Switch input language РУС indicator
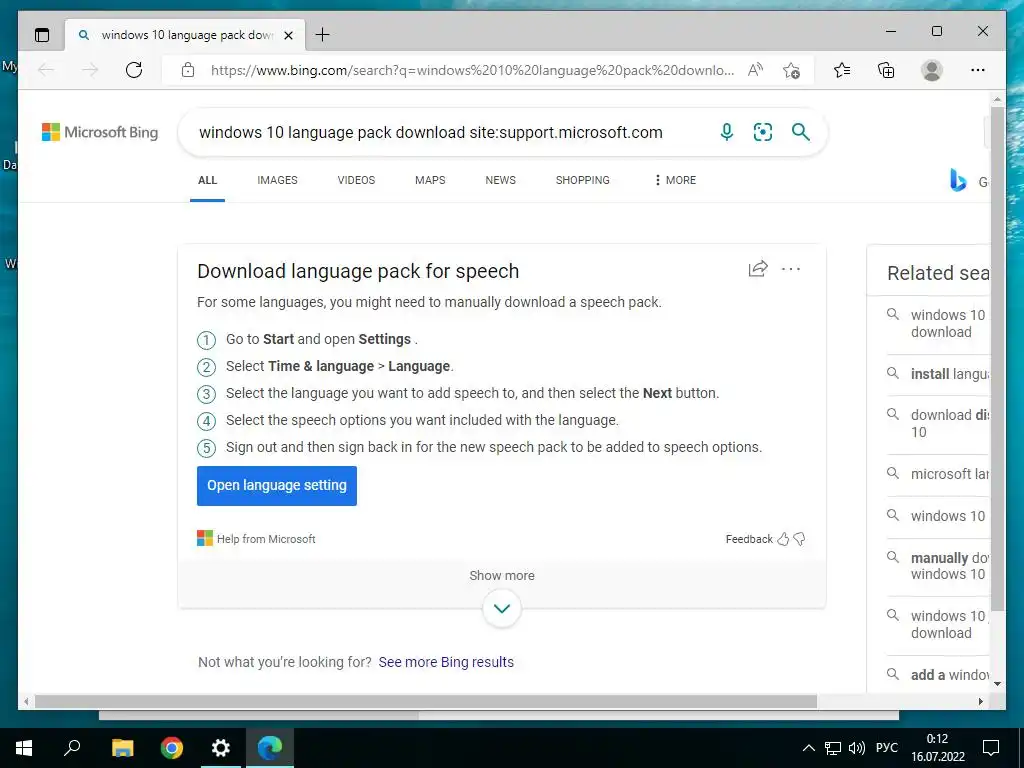 click(886, 748)
